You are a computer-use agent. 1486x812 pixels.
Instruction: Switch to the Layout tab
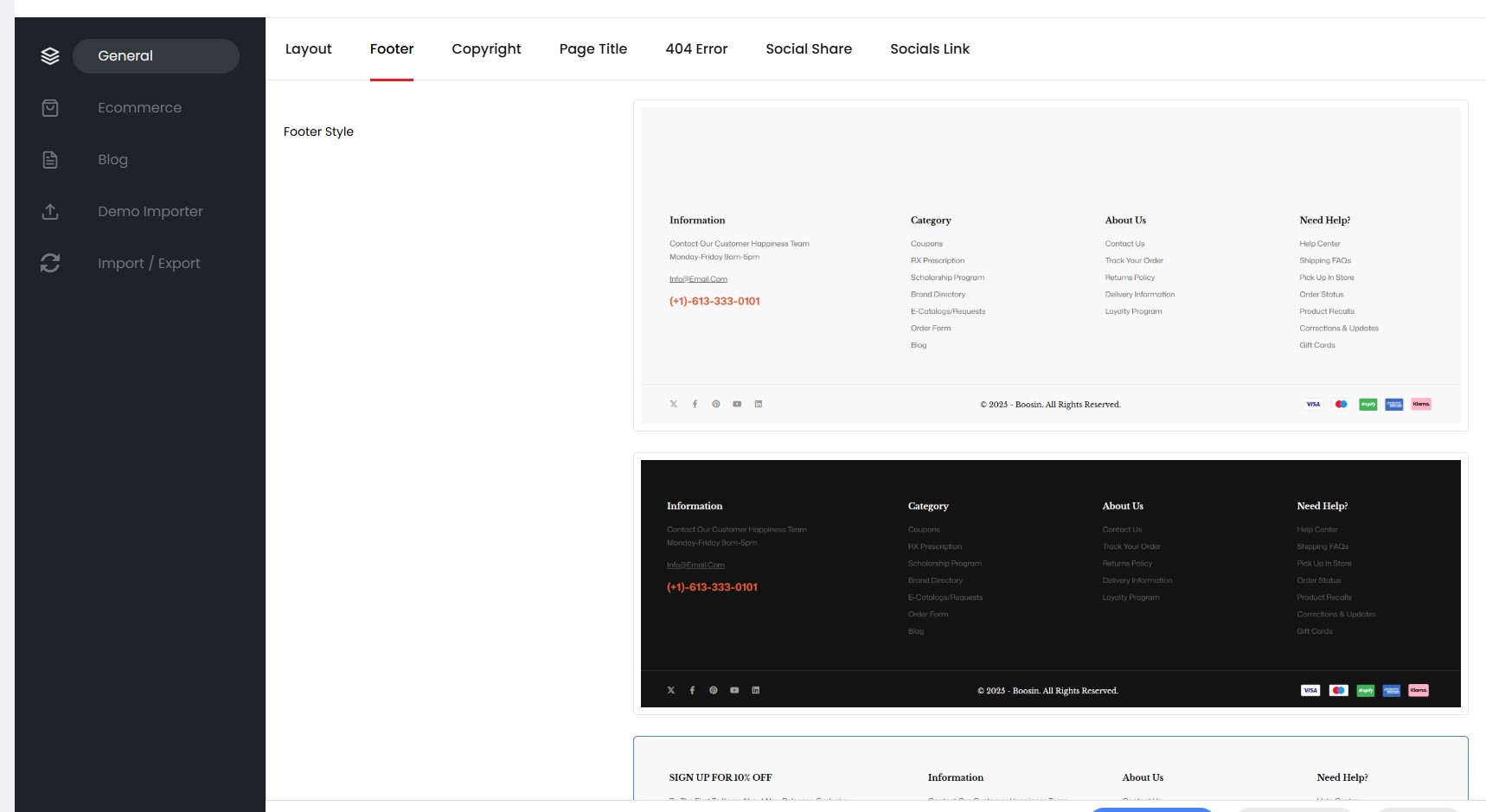coord(308,49)
